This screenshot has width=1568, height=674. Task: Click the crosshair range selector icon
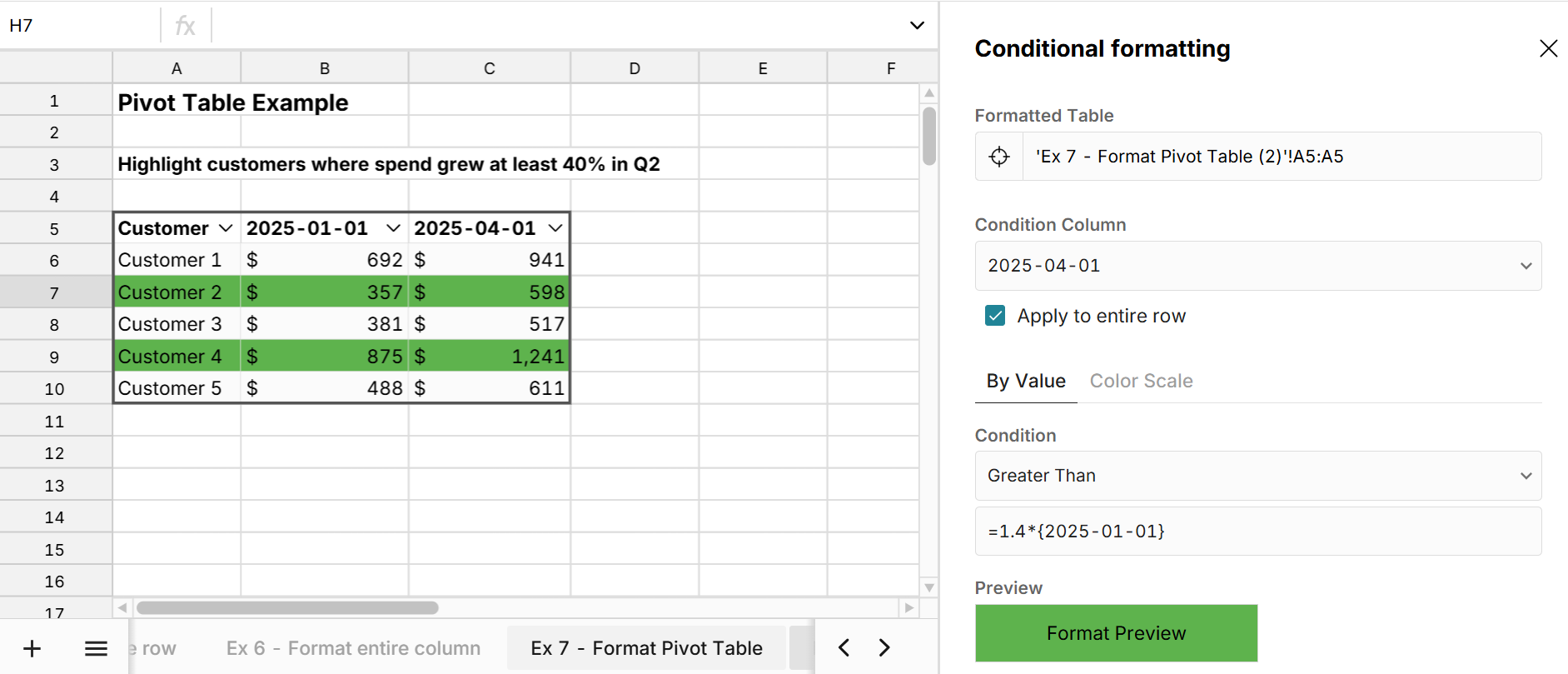pyautogui.click(x=999, y=157)
